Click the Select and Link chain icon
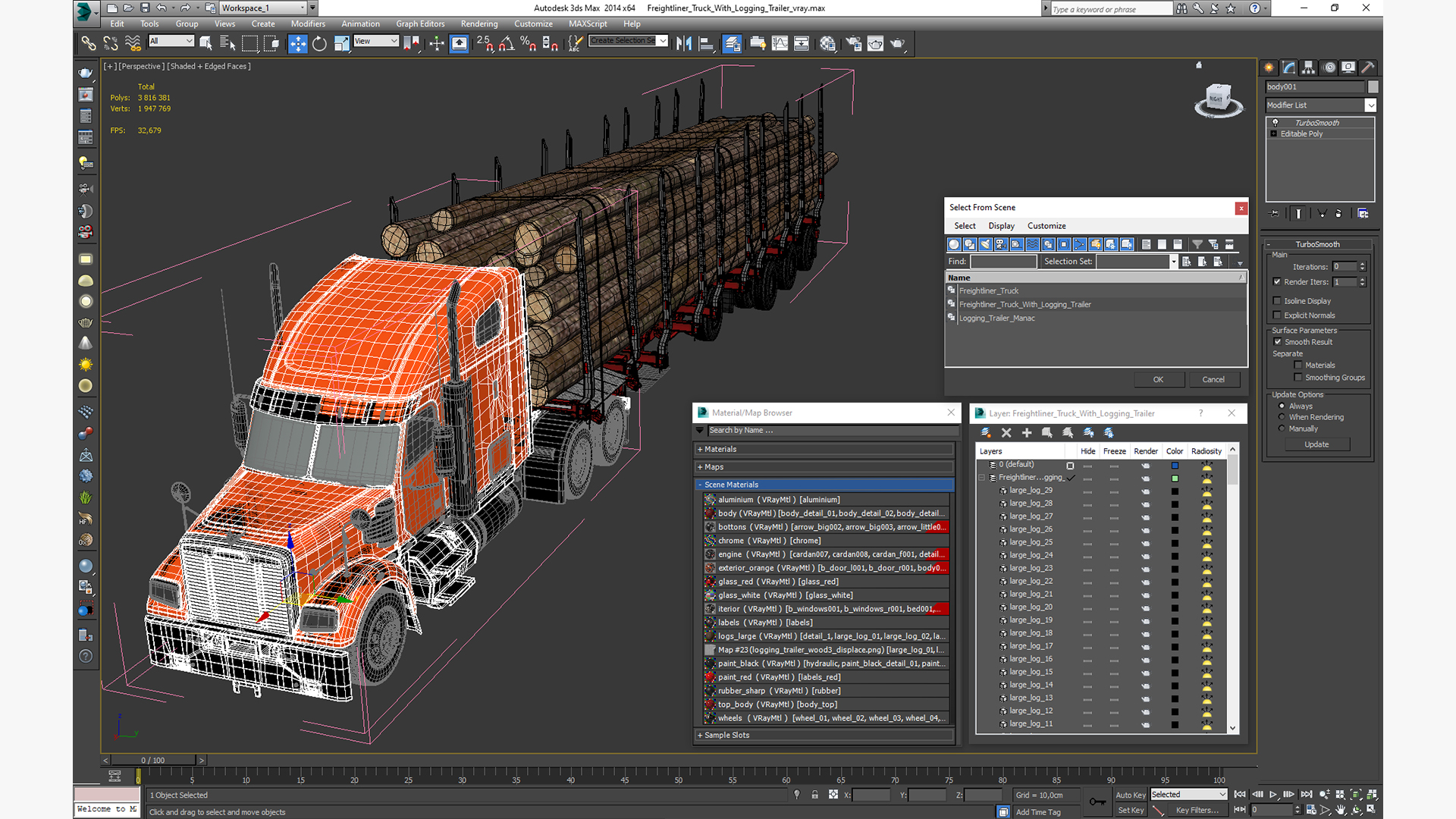 point(89,44)
